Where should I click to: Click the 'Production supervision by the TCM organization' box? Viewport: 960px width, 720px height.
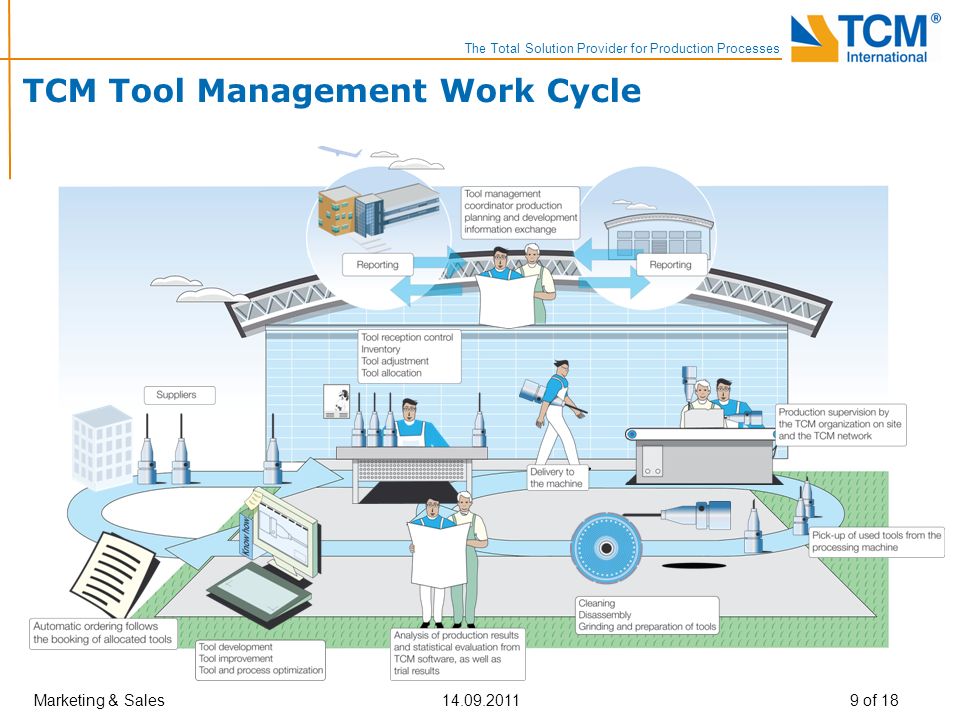(x=841, y=424)
